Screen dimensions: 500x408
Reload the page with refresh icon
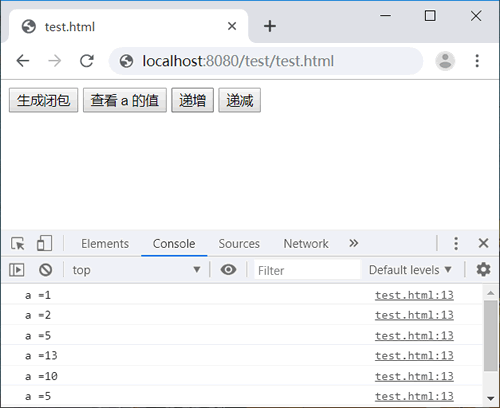tap(87, 61)
